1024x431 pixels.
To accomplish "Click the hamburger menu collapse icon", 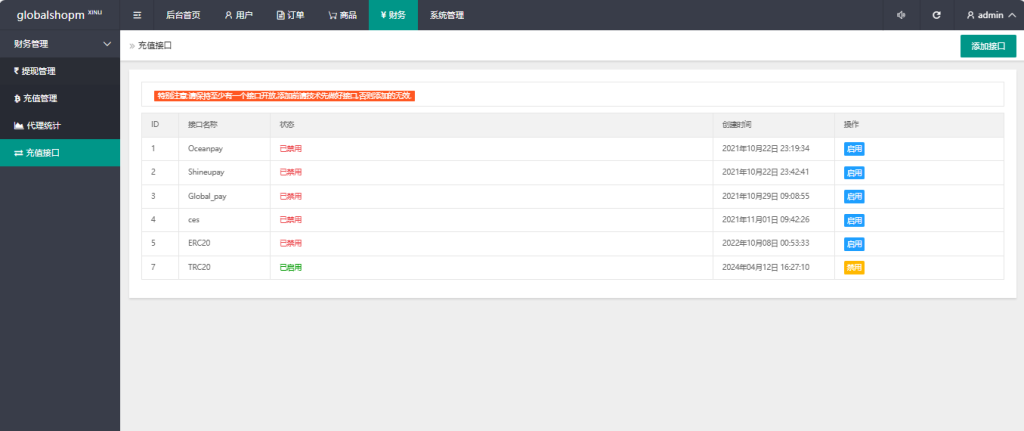I will point(137,15).
